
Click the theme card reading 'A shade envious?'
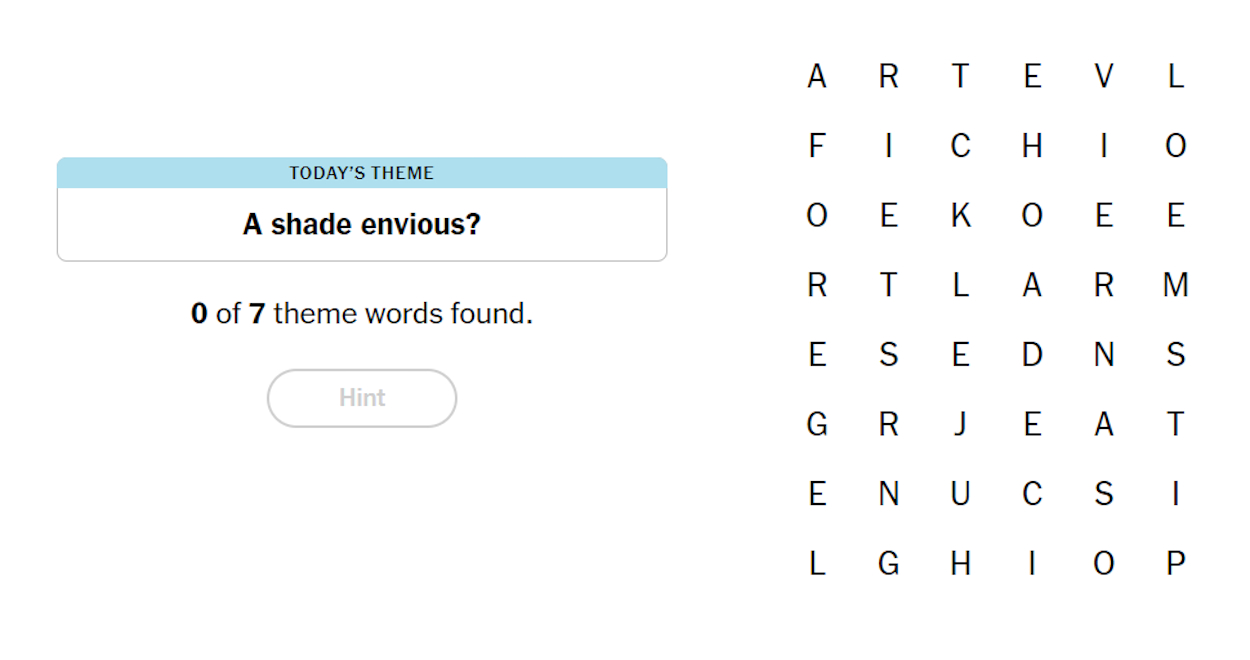(x=362, y=224)
